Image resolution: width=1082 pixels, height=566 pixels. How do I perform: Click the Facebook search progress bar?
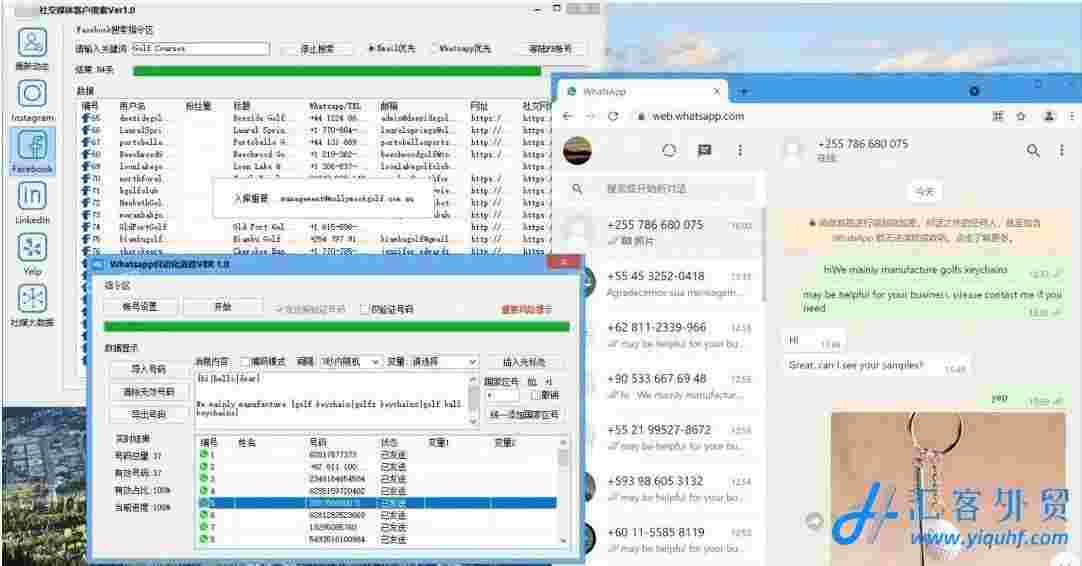click(x=337, y=70)
